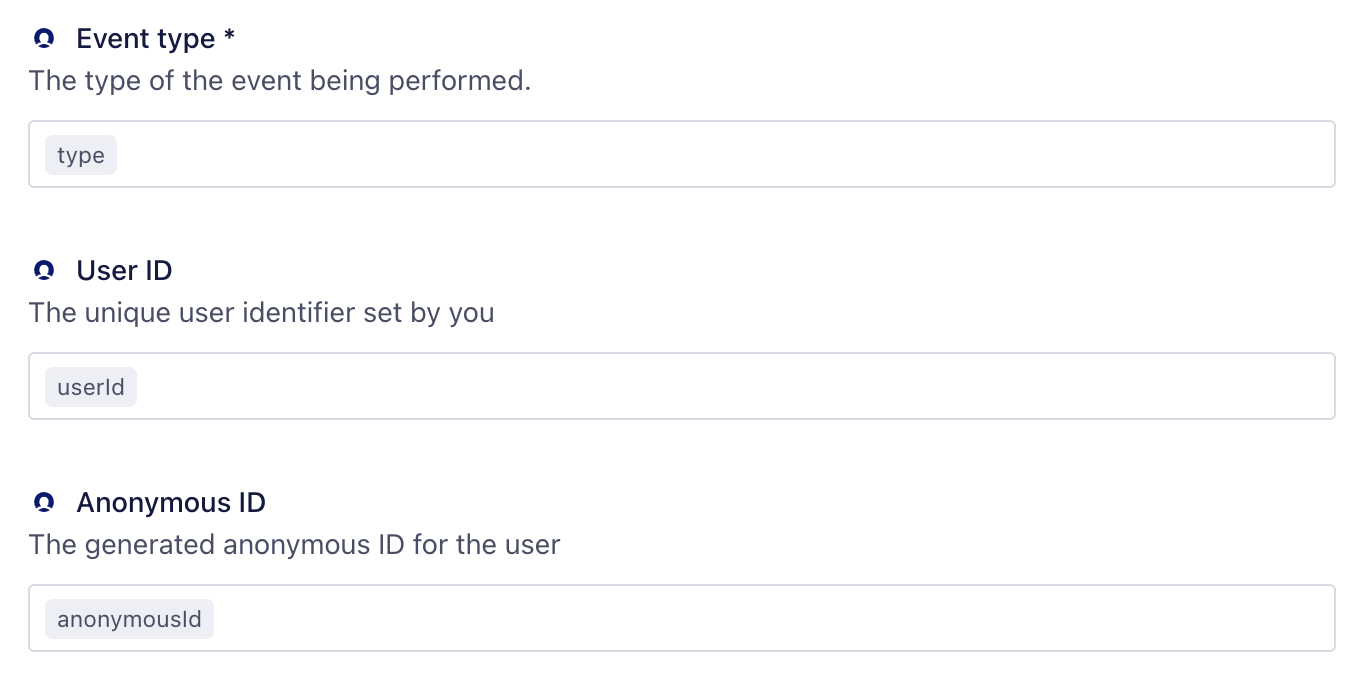Click the 'User ID' field label

point(124,271)
